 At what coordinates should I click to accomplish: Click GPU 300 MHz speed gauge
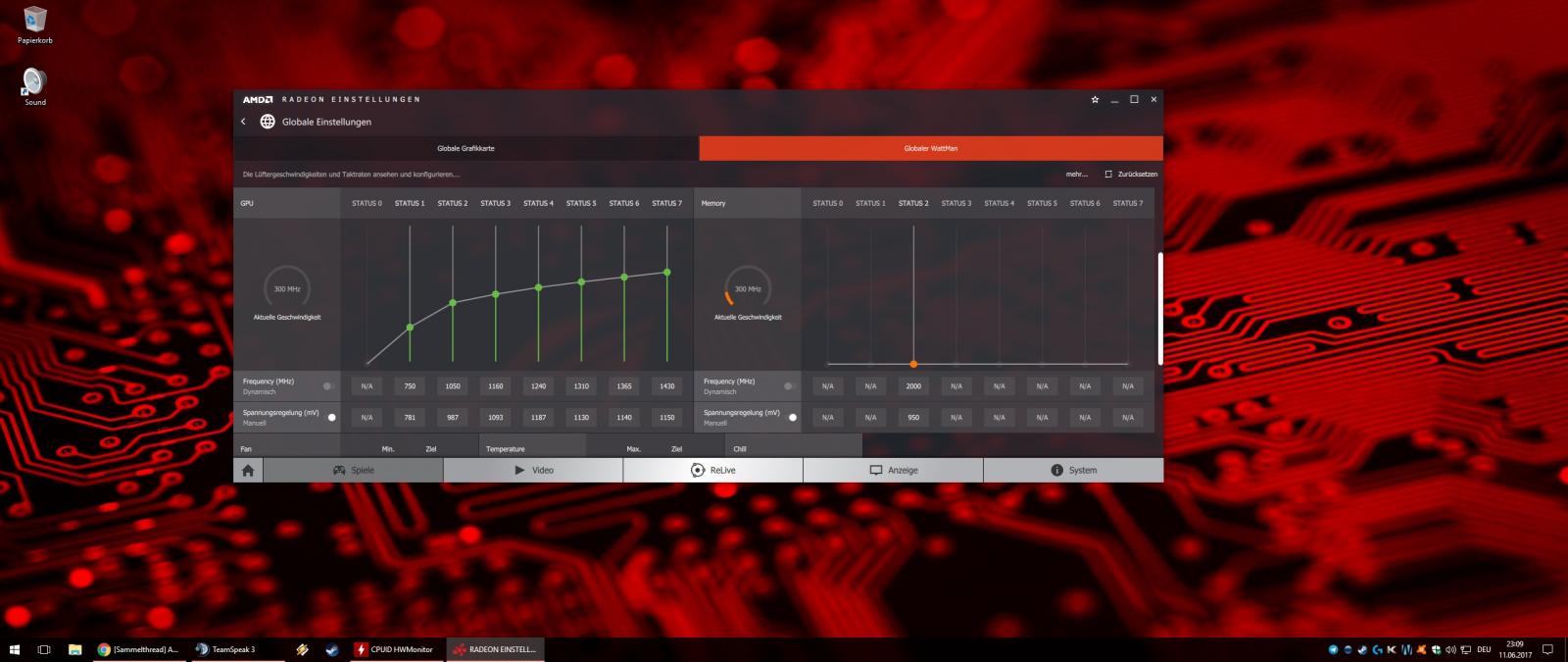click(x=287, y=288)
